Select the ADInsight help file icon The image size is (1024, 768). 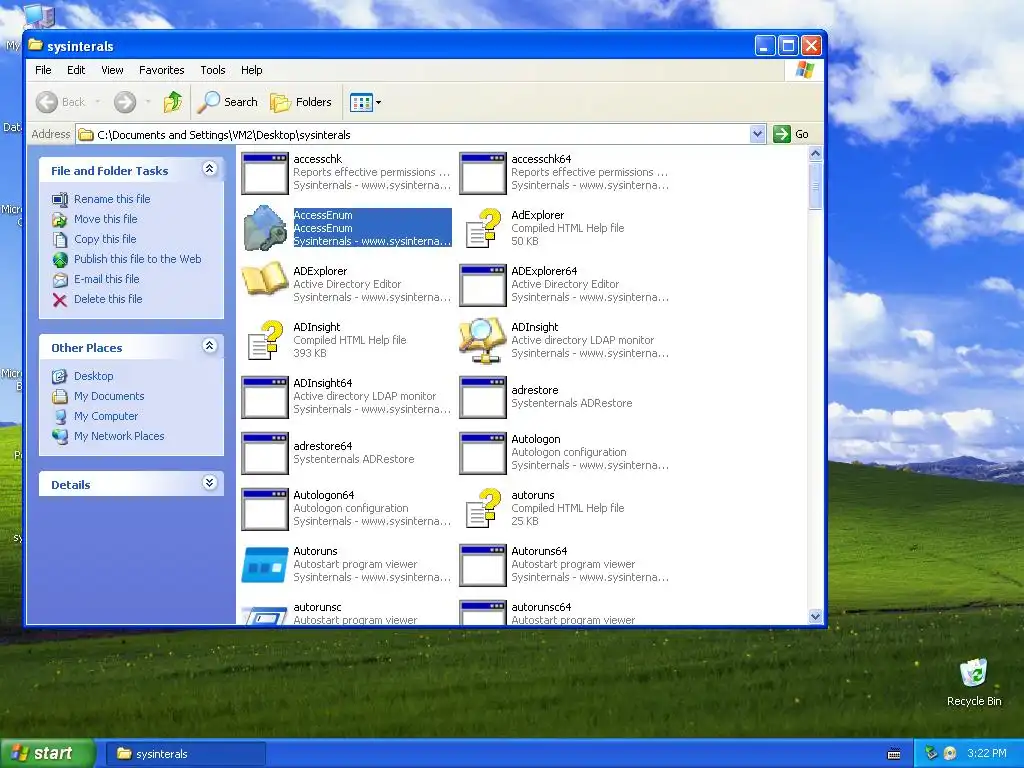point(264,340)
